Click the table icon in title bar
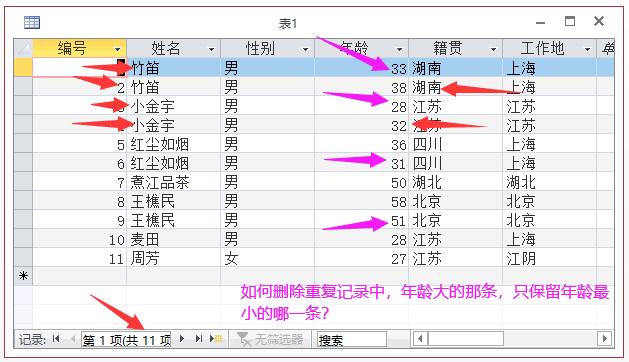The width and height of the screenshot is (629, 362). 32,22
